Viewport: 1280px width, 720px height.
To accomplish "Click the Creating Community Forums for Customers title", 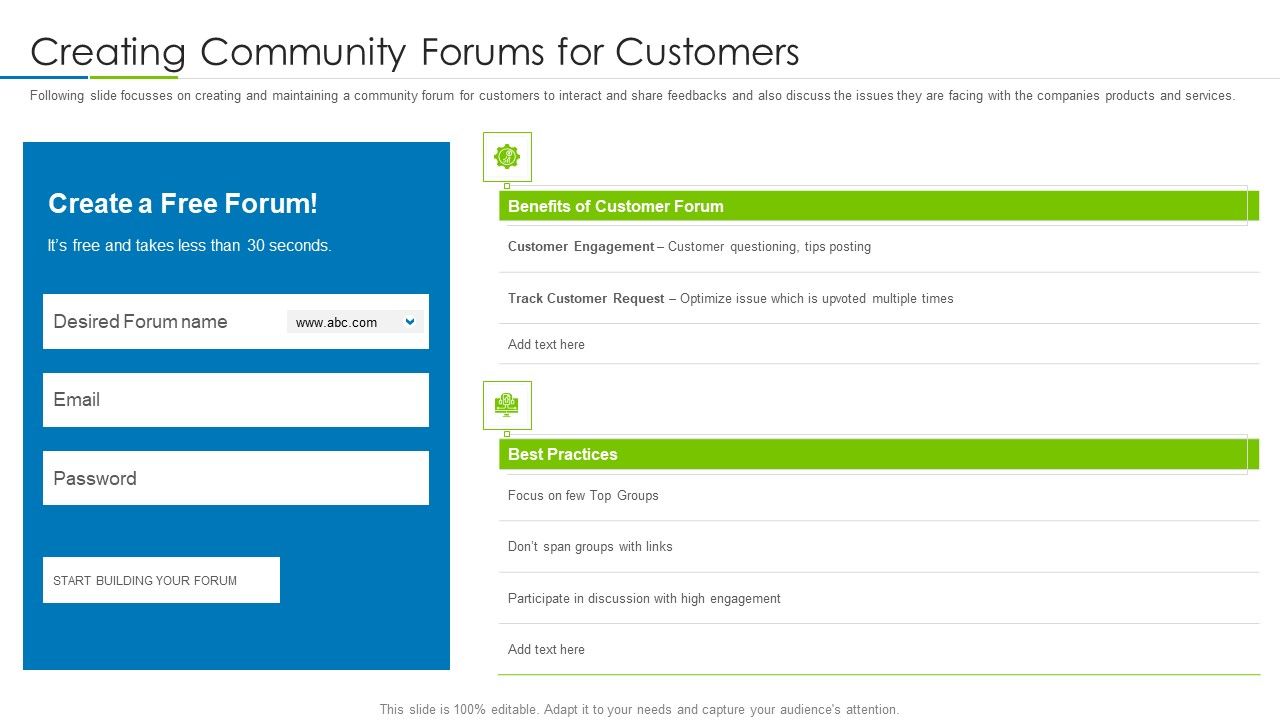I will [415, 51].
